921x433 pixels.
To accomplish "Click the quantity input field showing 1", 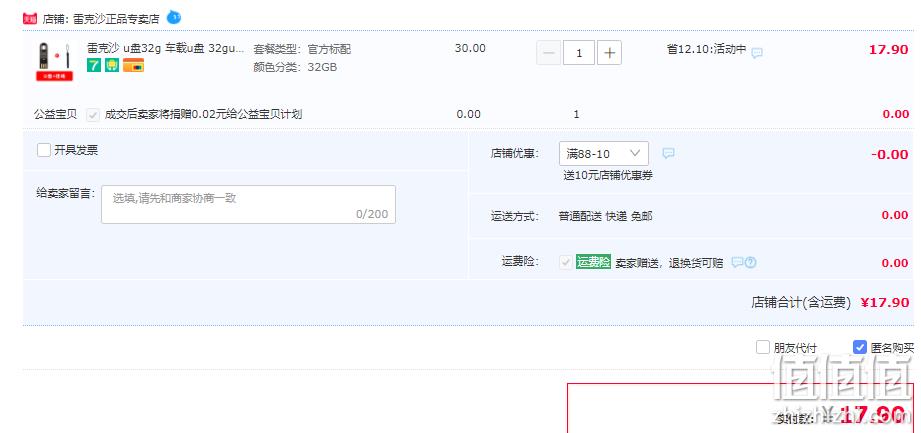I will (x=579, y=53).
